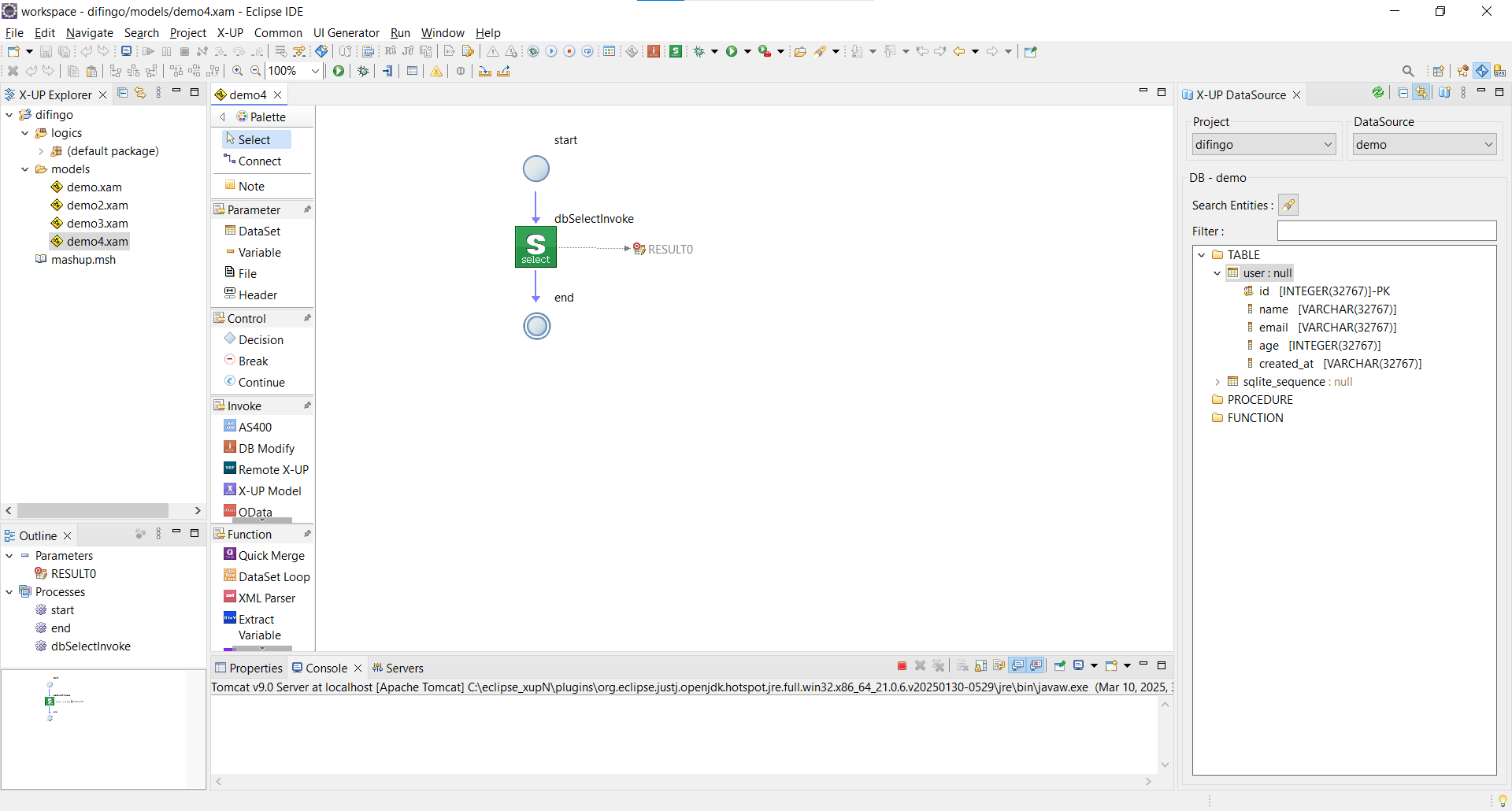Screen dimensions: 1512x811
Task: Expand the sqlite_sequence table node
Action: click(x=1217, y=382)
